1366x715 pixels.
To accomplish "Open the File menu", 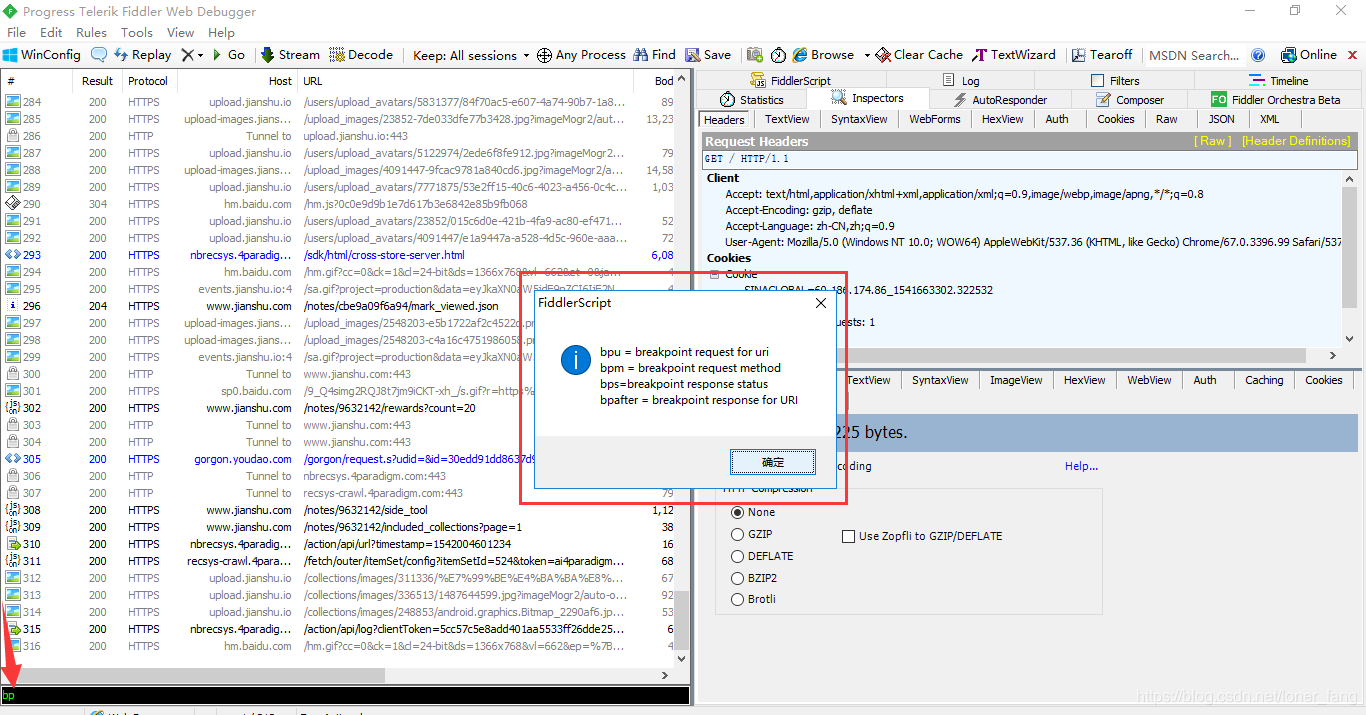I will click(17, 32).
